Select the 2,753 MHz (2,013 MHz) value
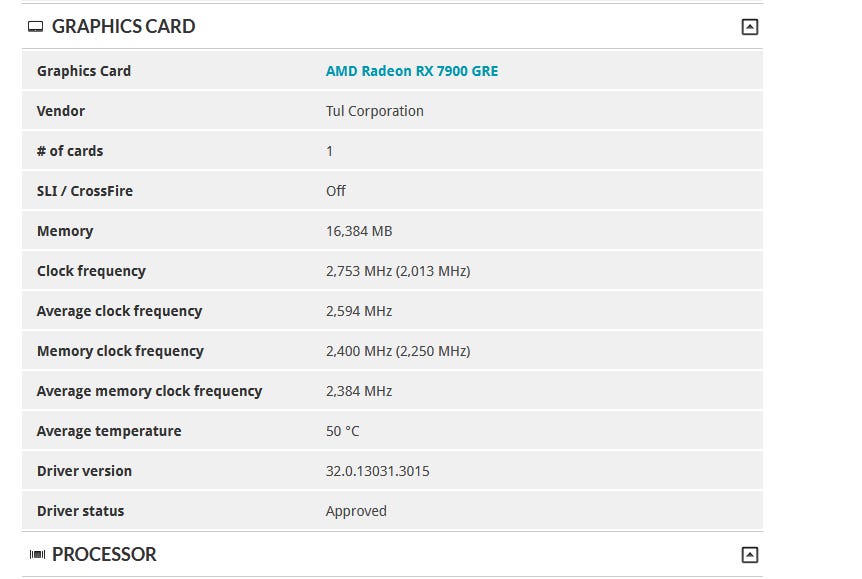Image resolution: width=862 pixels, height=579 pixels. pos(398,271)
